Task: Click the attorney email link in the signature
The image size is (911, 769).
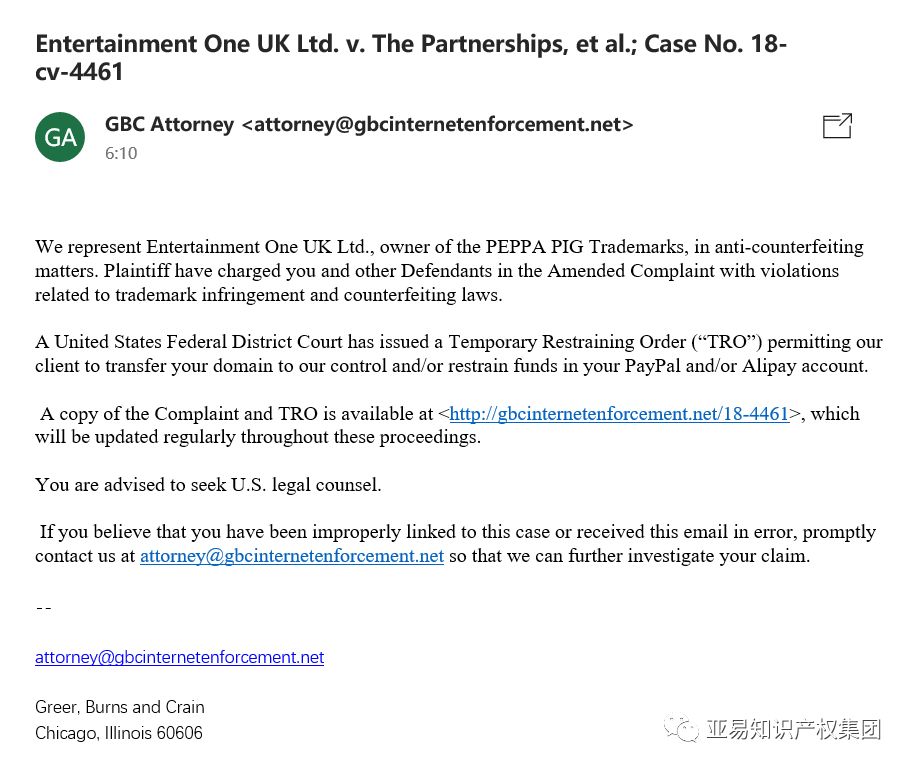Action: (x=180, y=657)
